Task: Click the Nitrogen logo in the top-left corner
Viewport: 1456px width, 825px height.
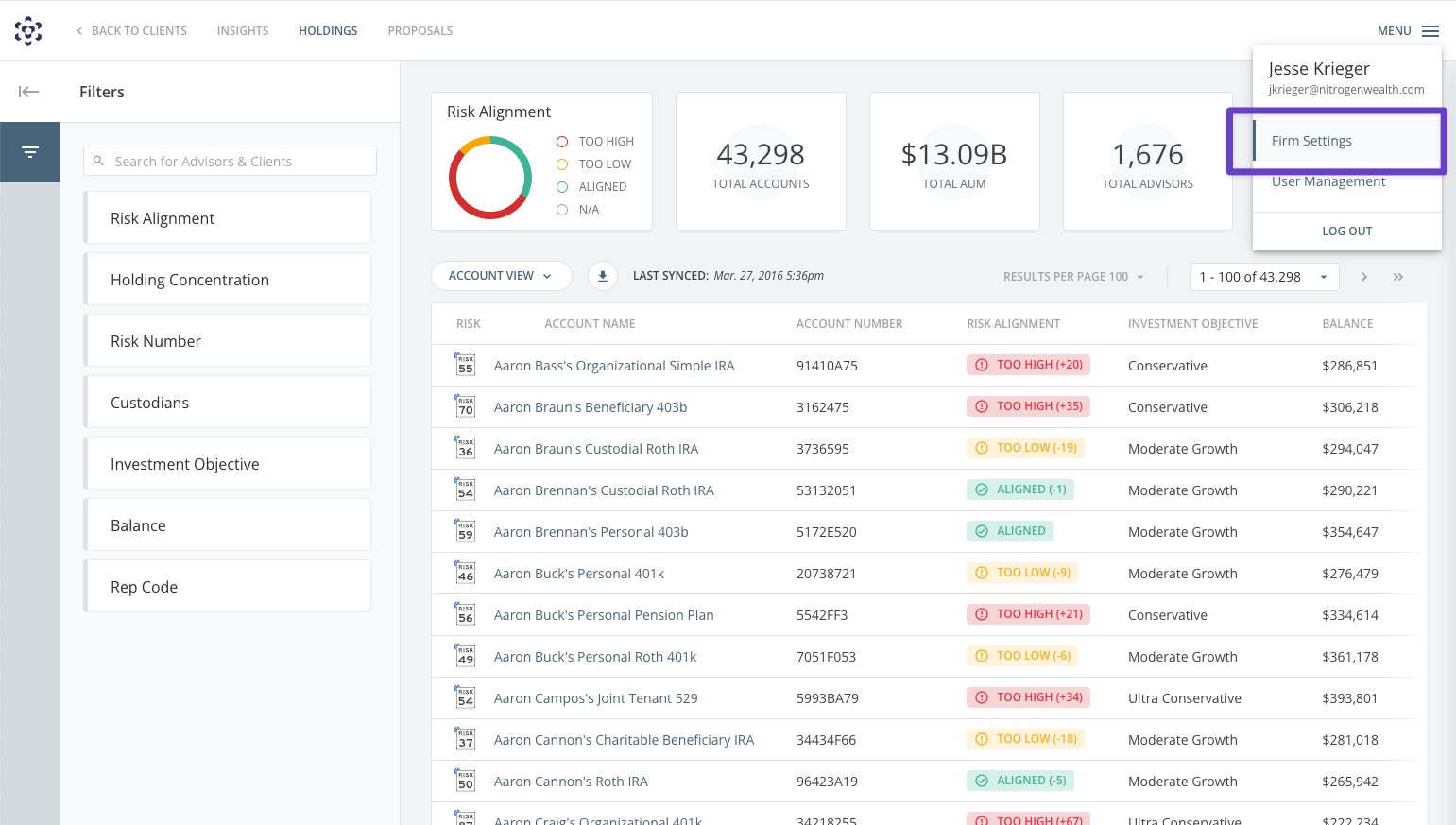Action: click(x=28, y=29)
